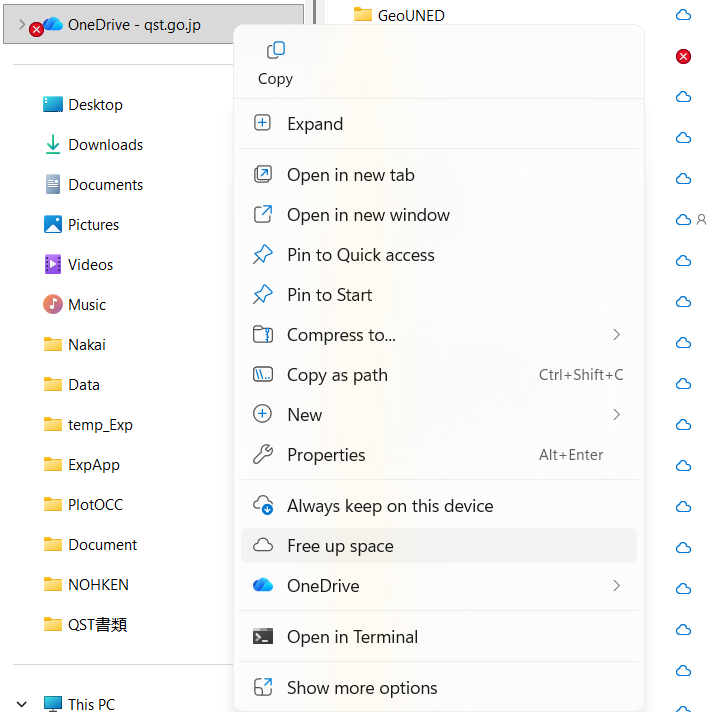Click the Copy as path icon

click(263, 374)
